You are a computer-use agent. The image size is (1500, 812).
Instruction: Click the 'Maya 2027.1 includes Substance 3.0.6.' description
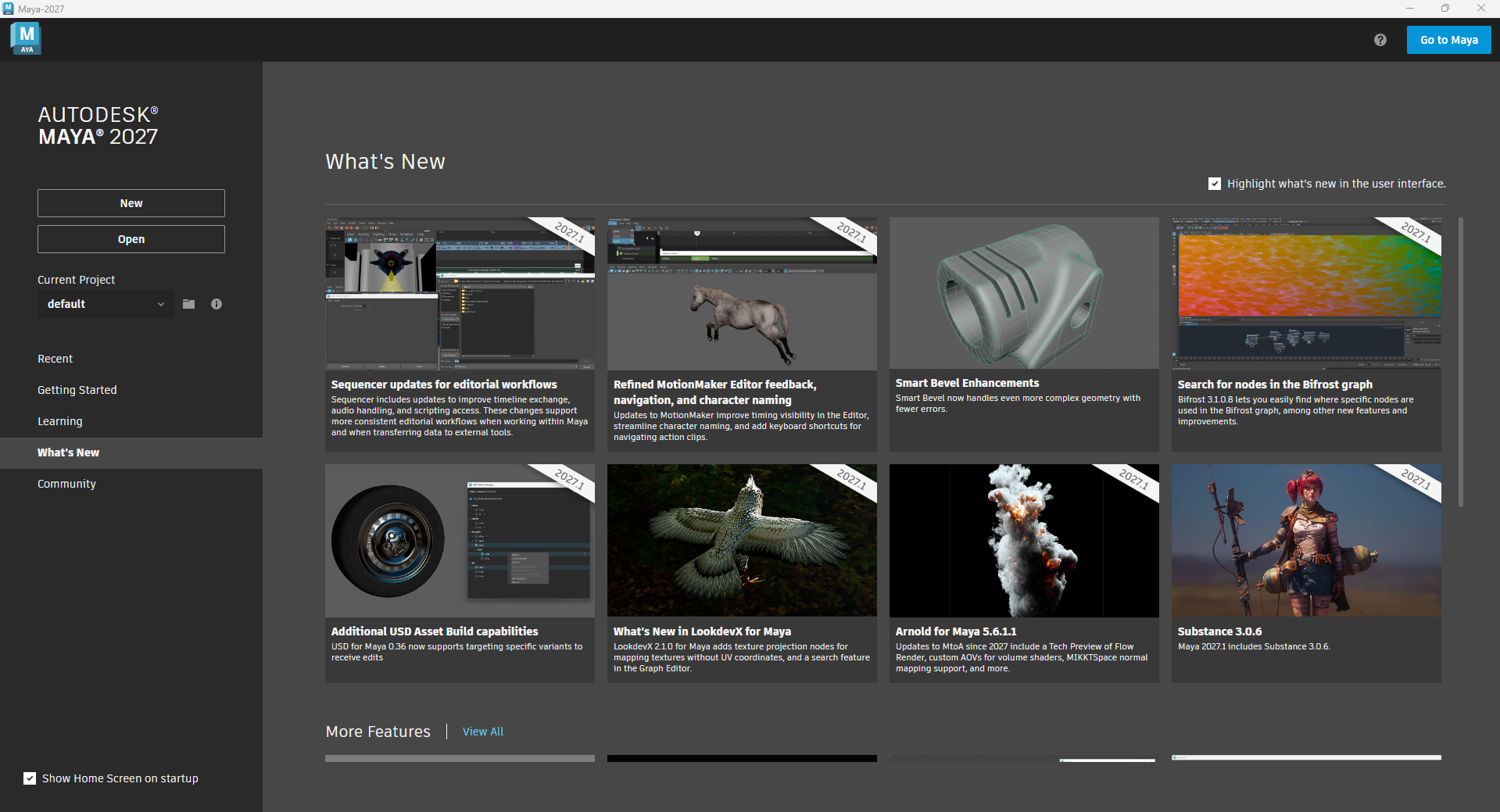1254,646
